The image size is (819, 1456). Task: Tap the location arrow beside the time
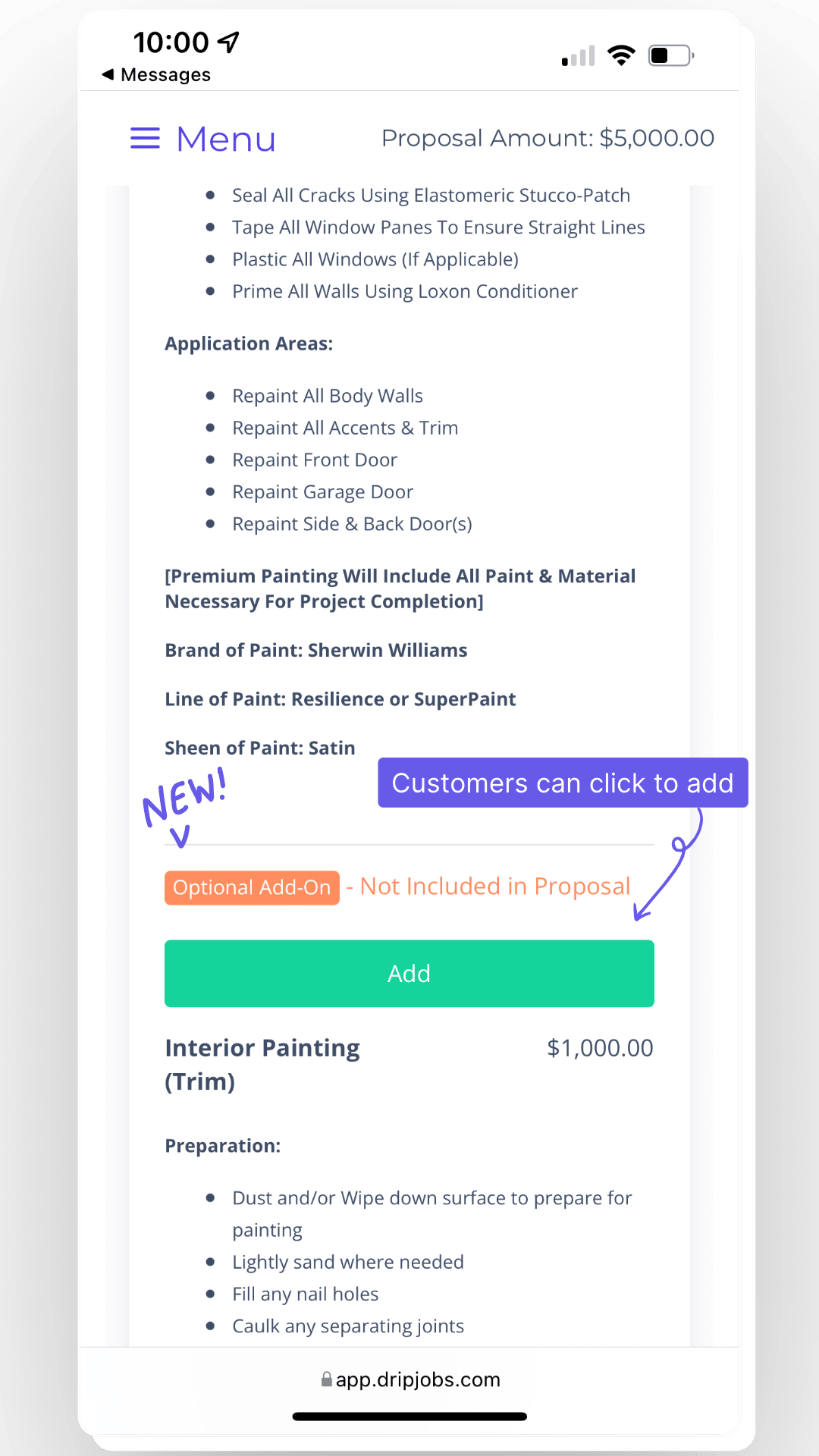(228, 42)
